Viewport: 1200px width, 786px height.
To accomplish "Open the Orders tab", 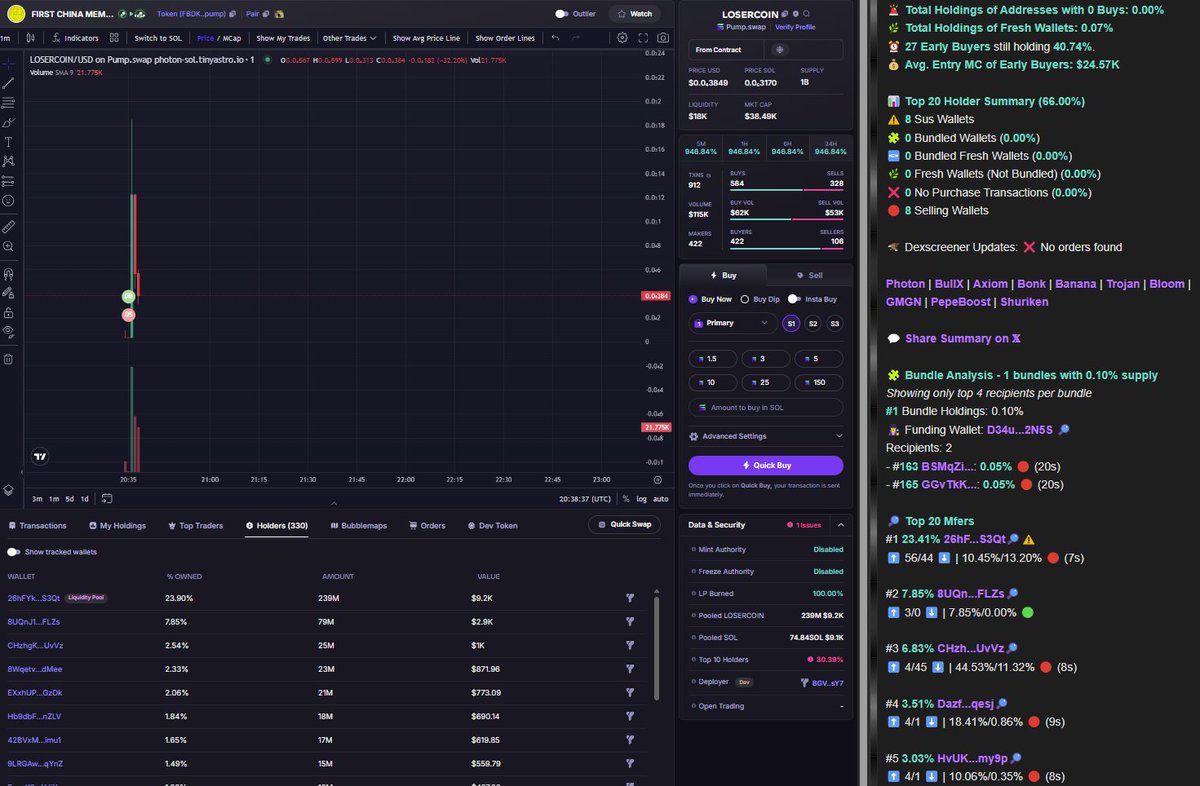I will [427, 525].
